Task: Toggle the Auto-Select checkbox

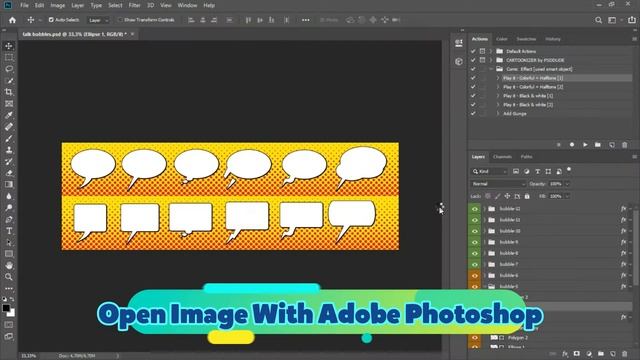Action: tap(51, 20)
